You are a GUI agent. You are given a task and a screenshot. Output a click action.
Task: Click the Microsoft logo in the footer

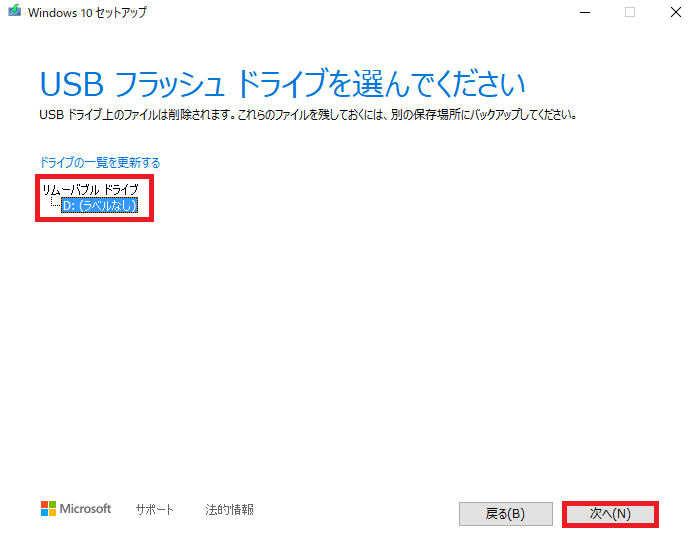tap(76, 509)
